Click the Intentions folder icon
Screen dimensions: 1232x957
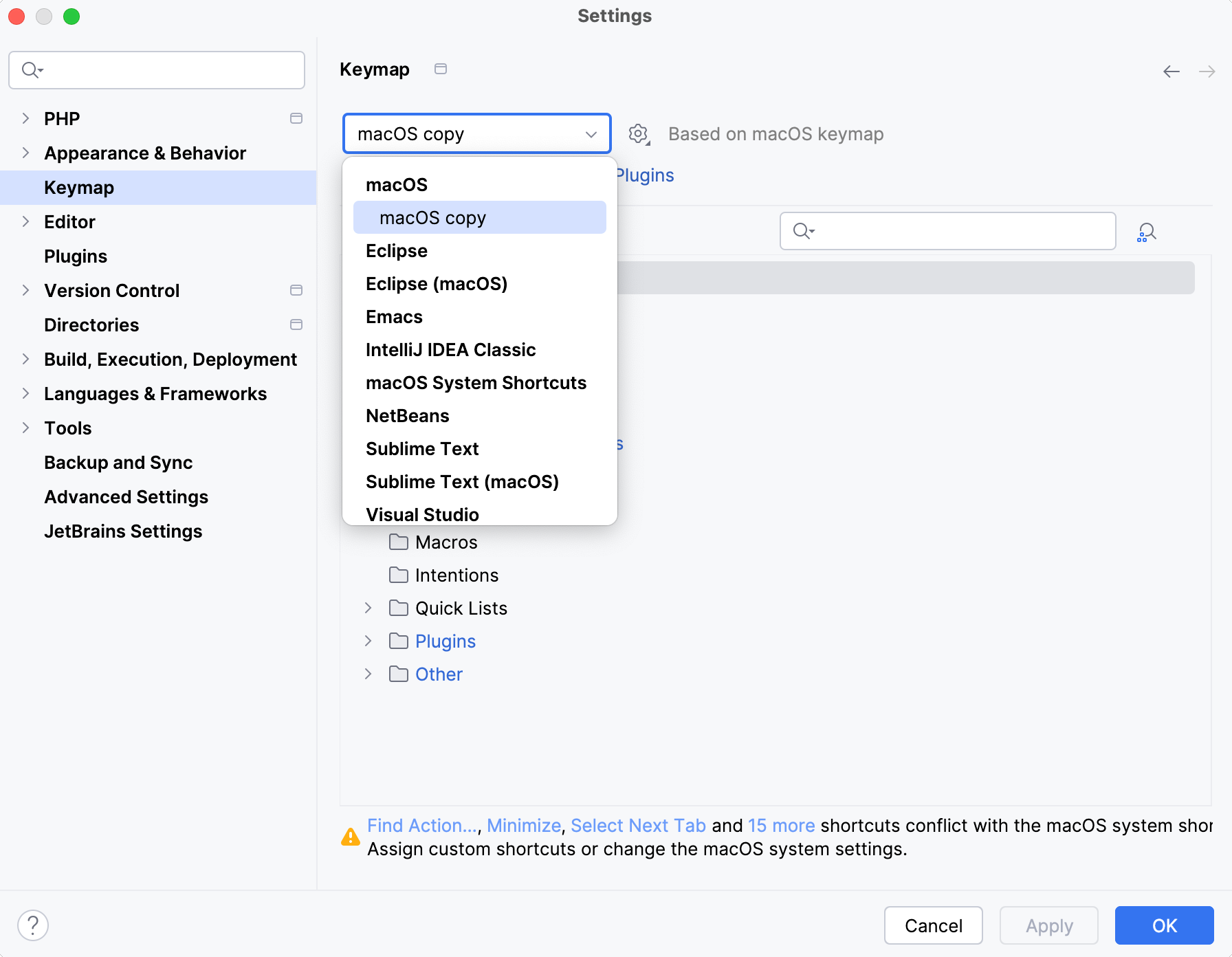[397, 575]
